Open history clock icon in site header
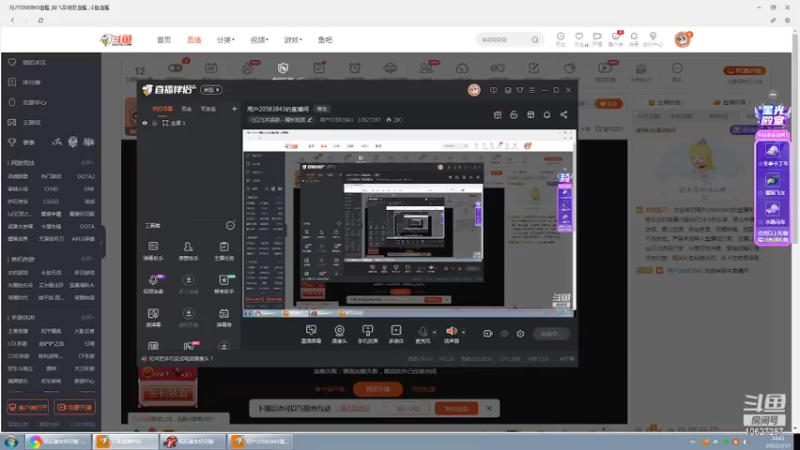 click(561, 37)
